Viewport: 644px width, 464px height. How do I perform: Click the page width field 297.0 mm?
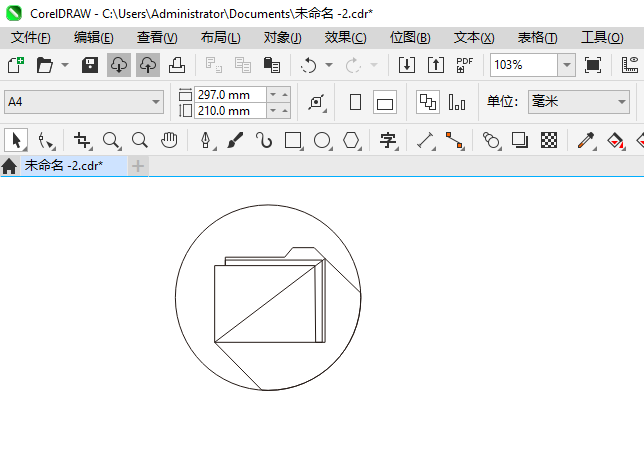(230, 95)
